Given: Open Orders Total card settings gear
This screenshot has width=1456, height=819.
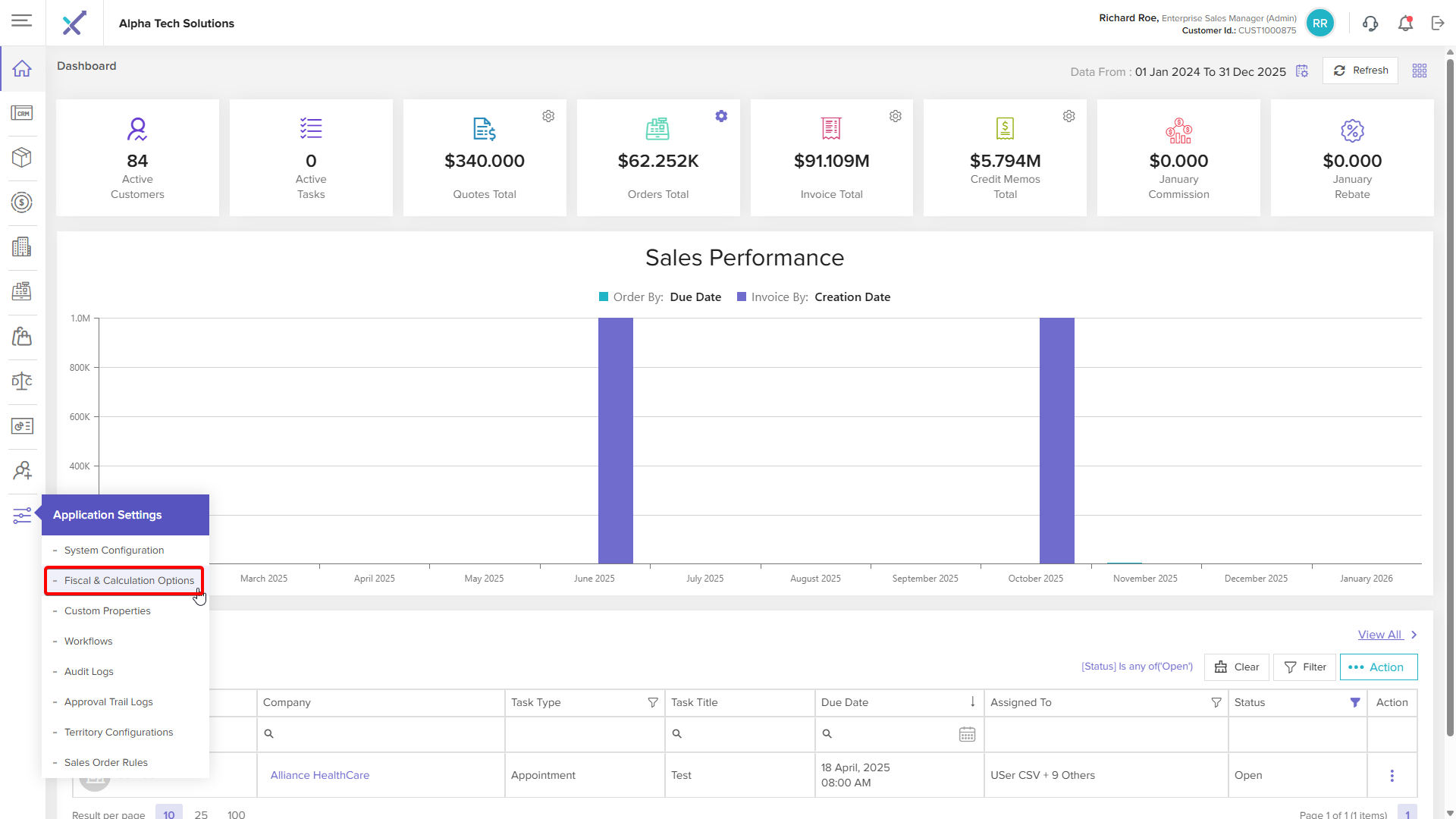Looking at the screenshot, I should [721, 116].
